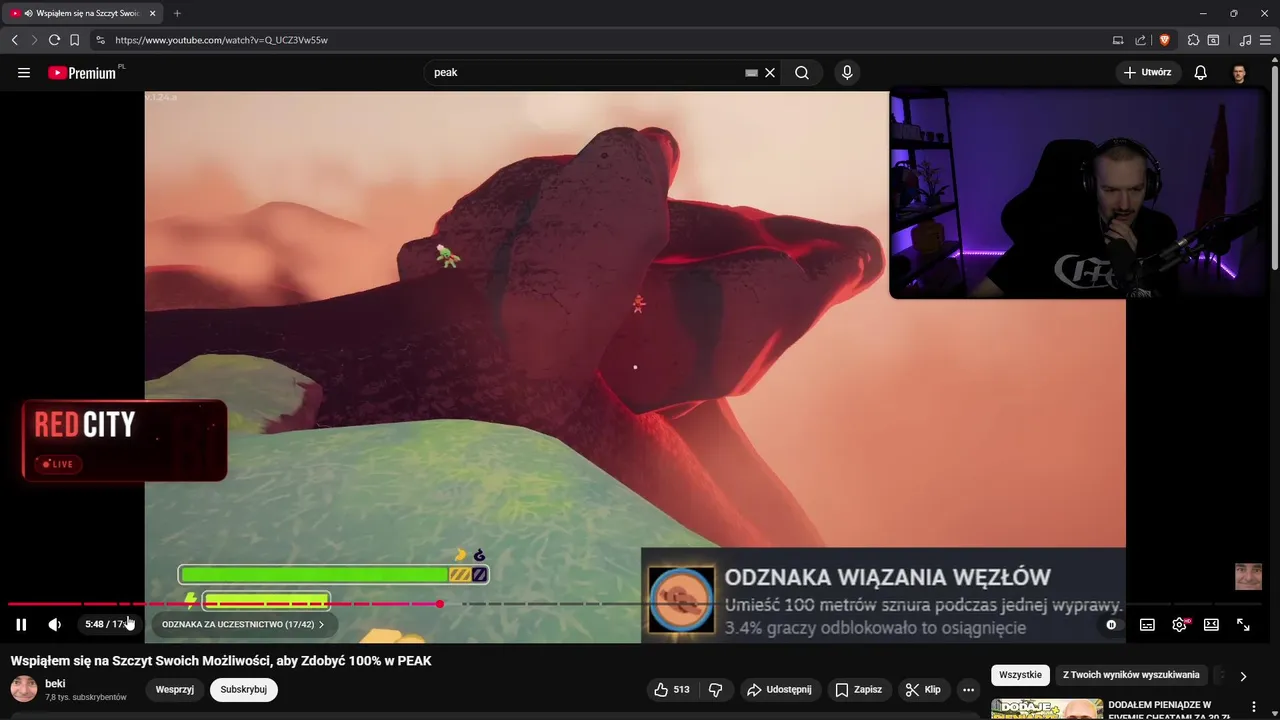Show more filter chips with right arrow
Viewport: 1280px width, 720px height.
coord(1243,676)
